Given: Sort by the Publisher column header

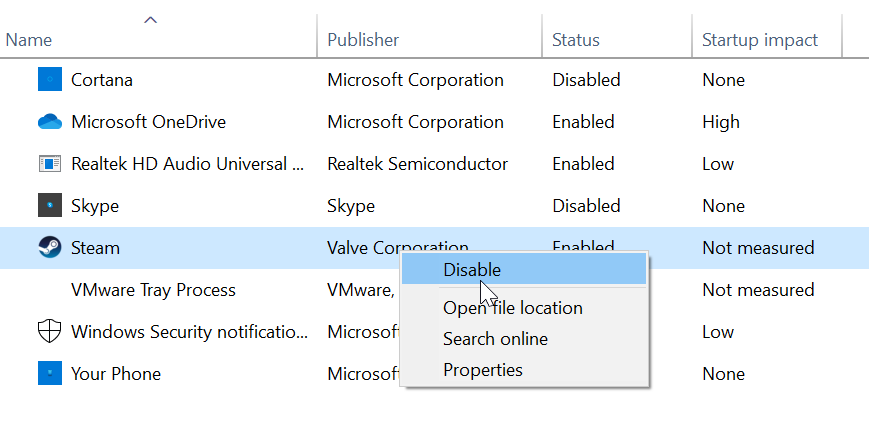Looking at the screenshot, I should 363,40.
